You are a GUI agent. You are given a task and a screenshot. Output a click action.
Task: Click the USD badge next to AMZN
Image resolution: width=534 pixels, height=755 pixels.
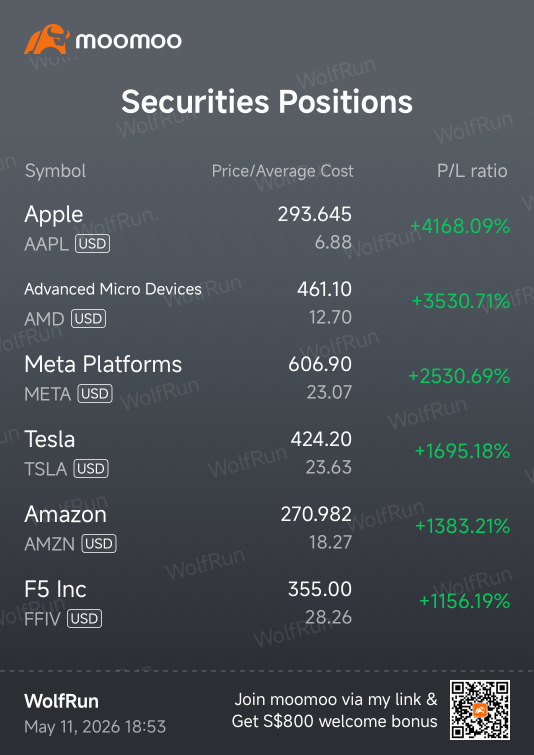tap(99, 544)
